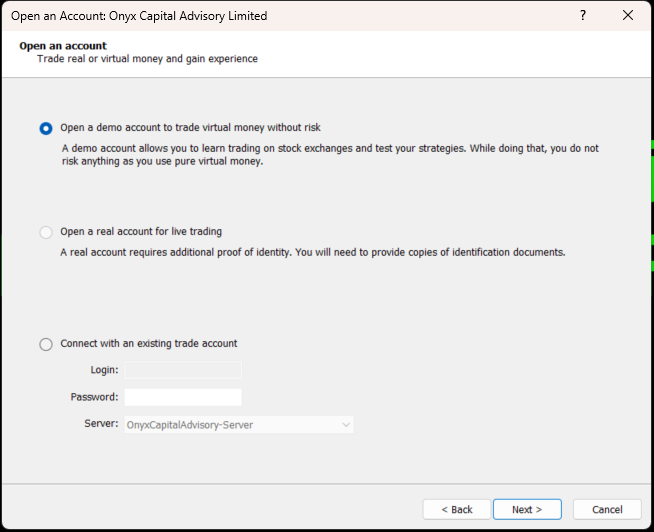
Task: Click the Help question mark button
Action: pos(583,16)
